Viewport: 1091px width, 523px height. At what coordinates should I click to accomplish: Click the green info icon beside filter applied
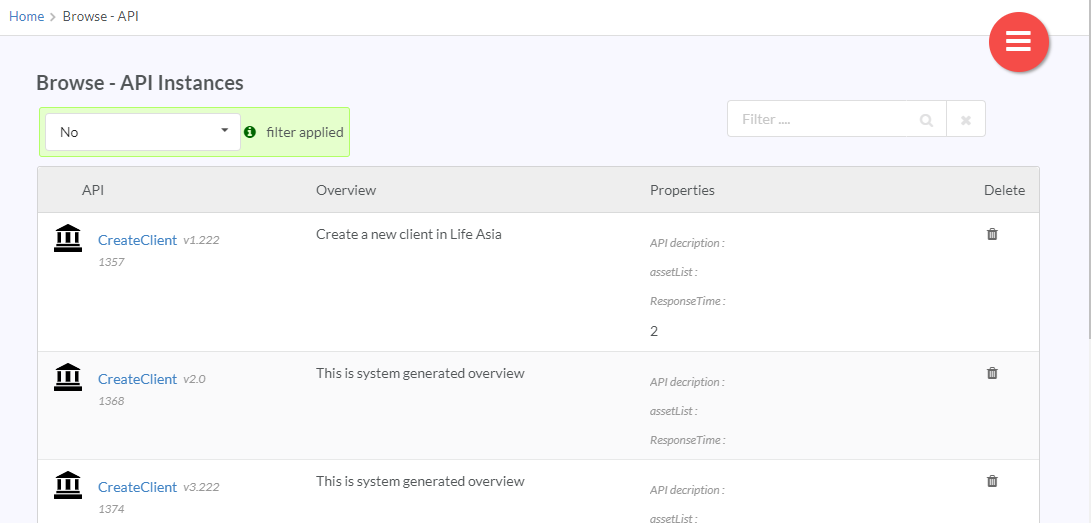250,131
